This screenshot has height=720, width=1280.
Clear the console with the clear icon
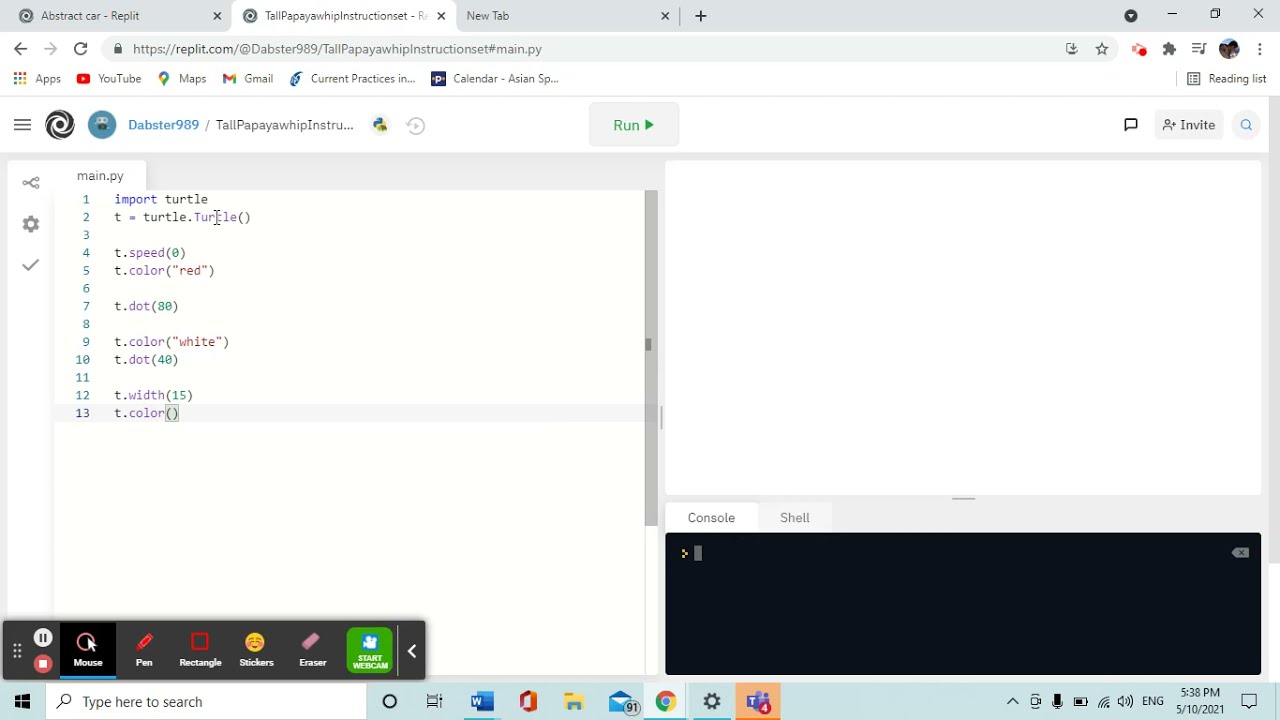click(x=1240, y=553)
